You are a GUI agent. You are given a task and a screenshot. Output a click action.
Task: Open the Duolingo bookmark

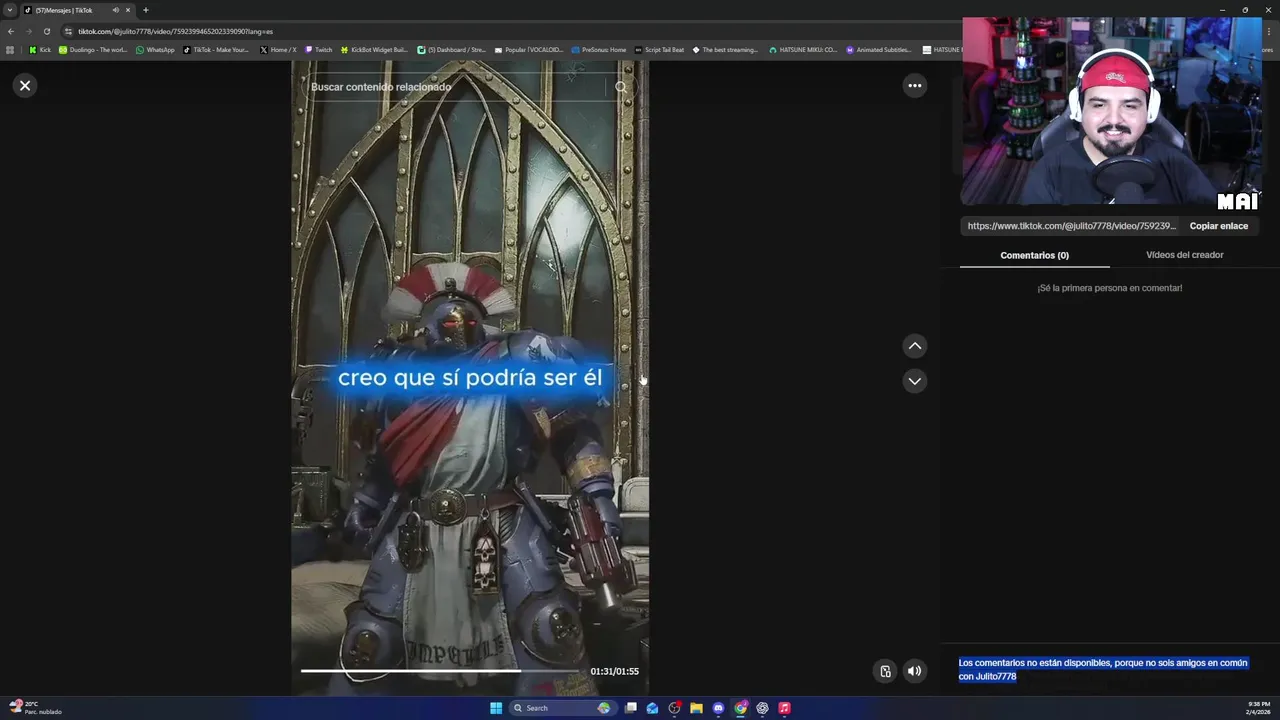(93, 49)
